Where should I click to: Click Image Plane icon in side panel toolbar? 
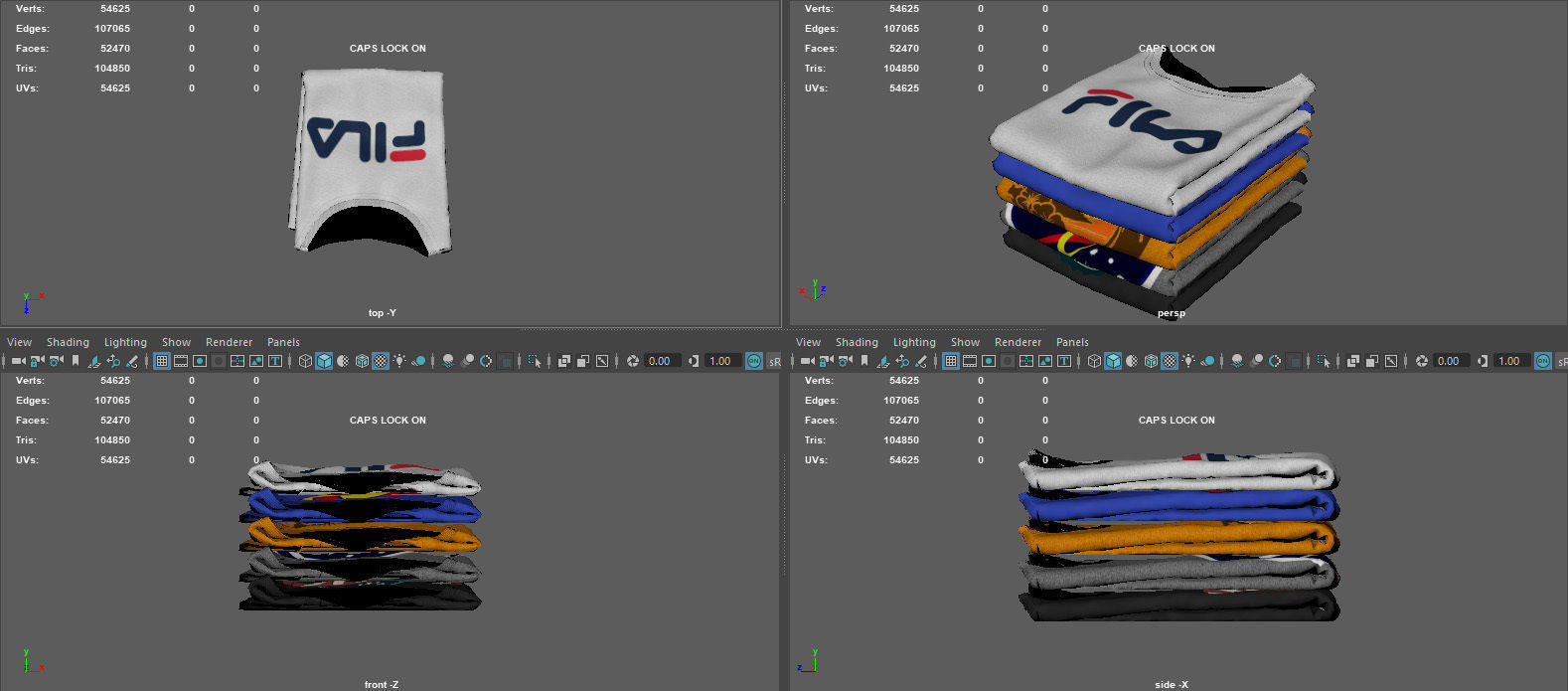(882, 361)
